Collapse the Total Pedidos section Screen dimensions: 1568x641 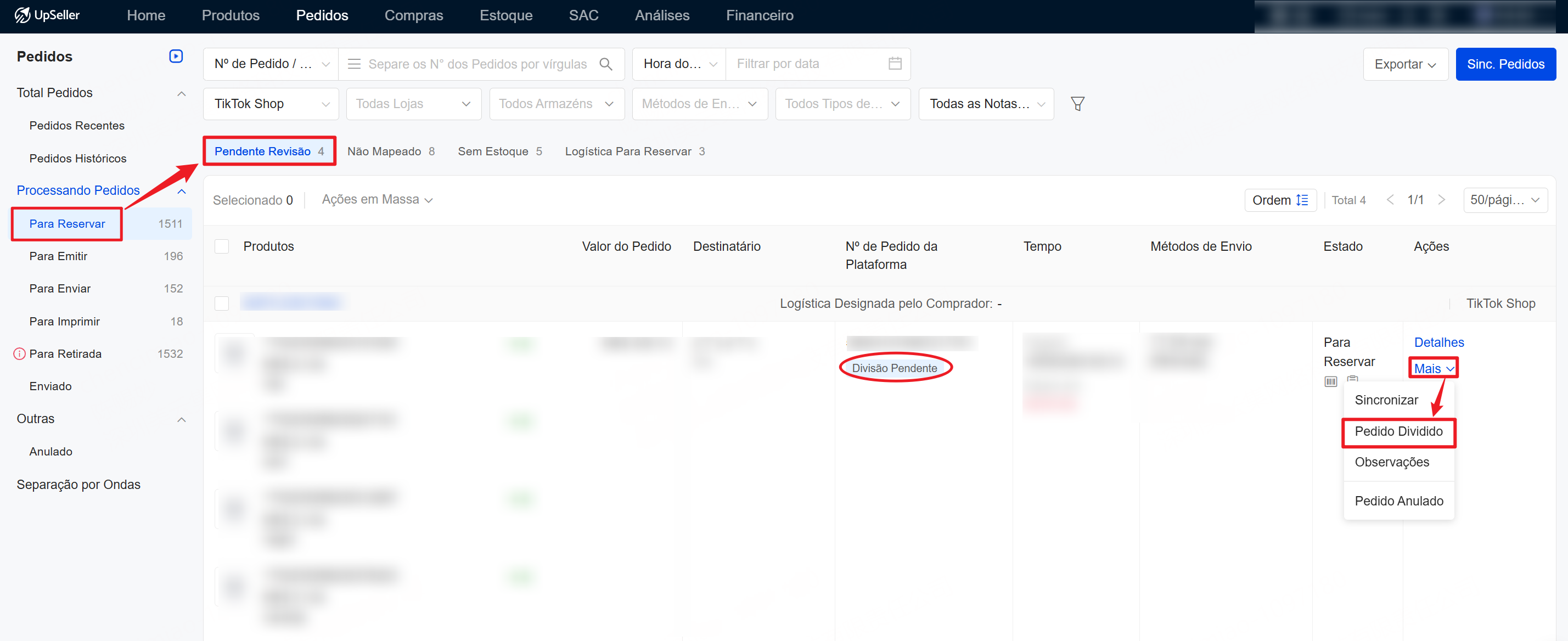[x=181, y=93]
